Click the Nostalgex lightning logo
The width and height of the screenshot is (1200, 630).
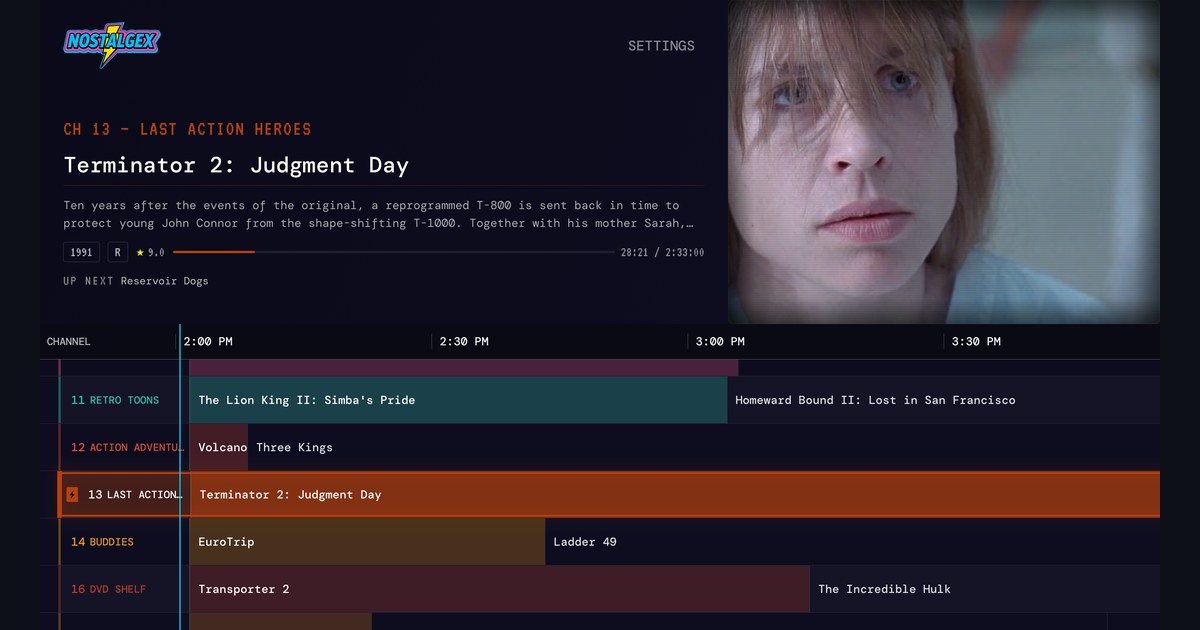112,45
